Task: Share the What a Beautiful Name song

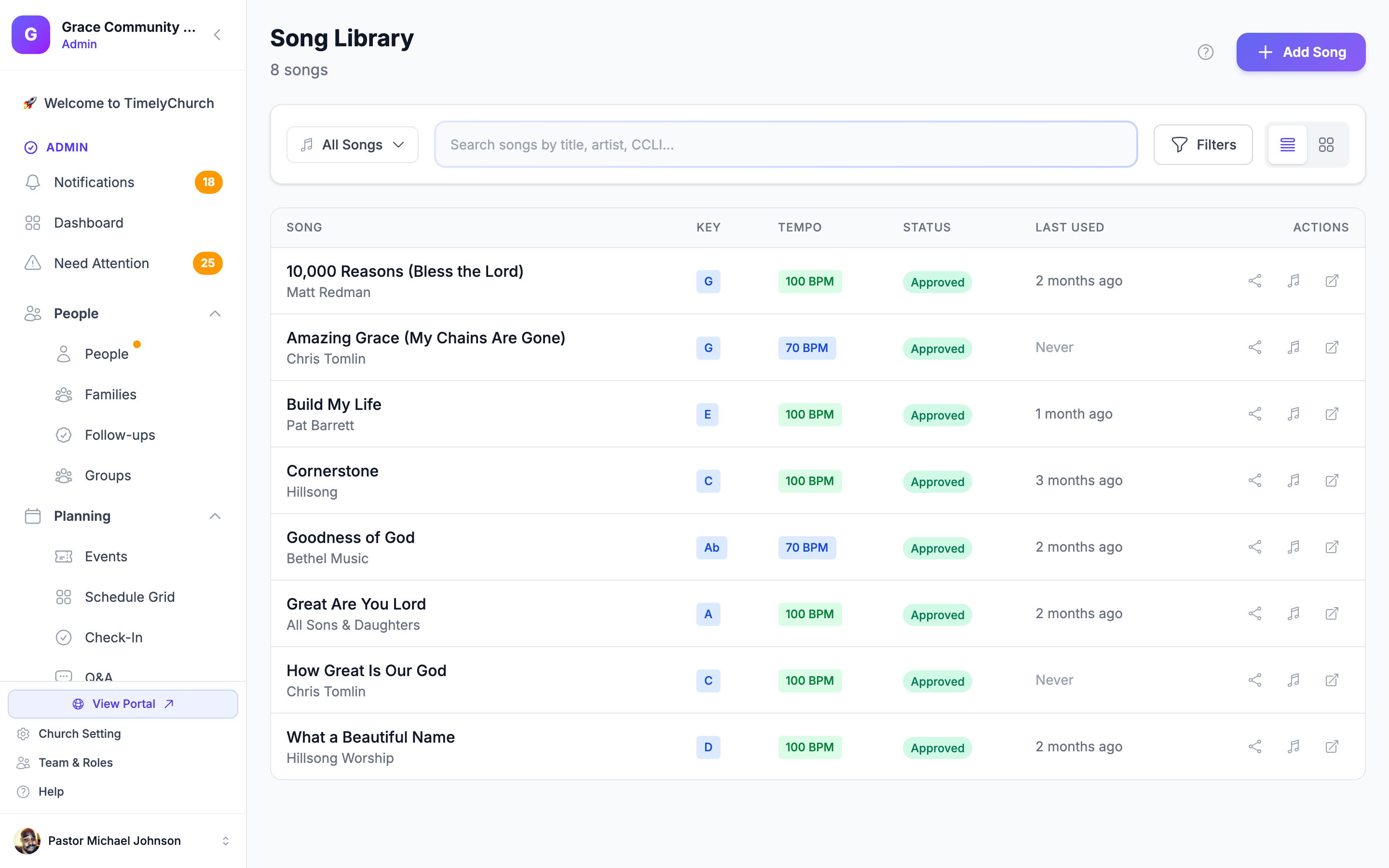Action: [x=1255, y=747]
